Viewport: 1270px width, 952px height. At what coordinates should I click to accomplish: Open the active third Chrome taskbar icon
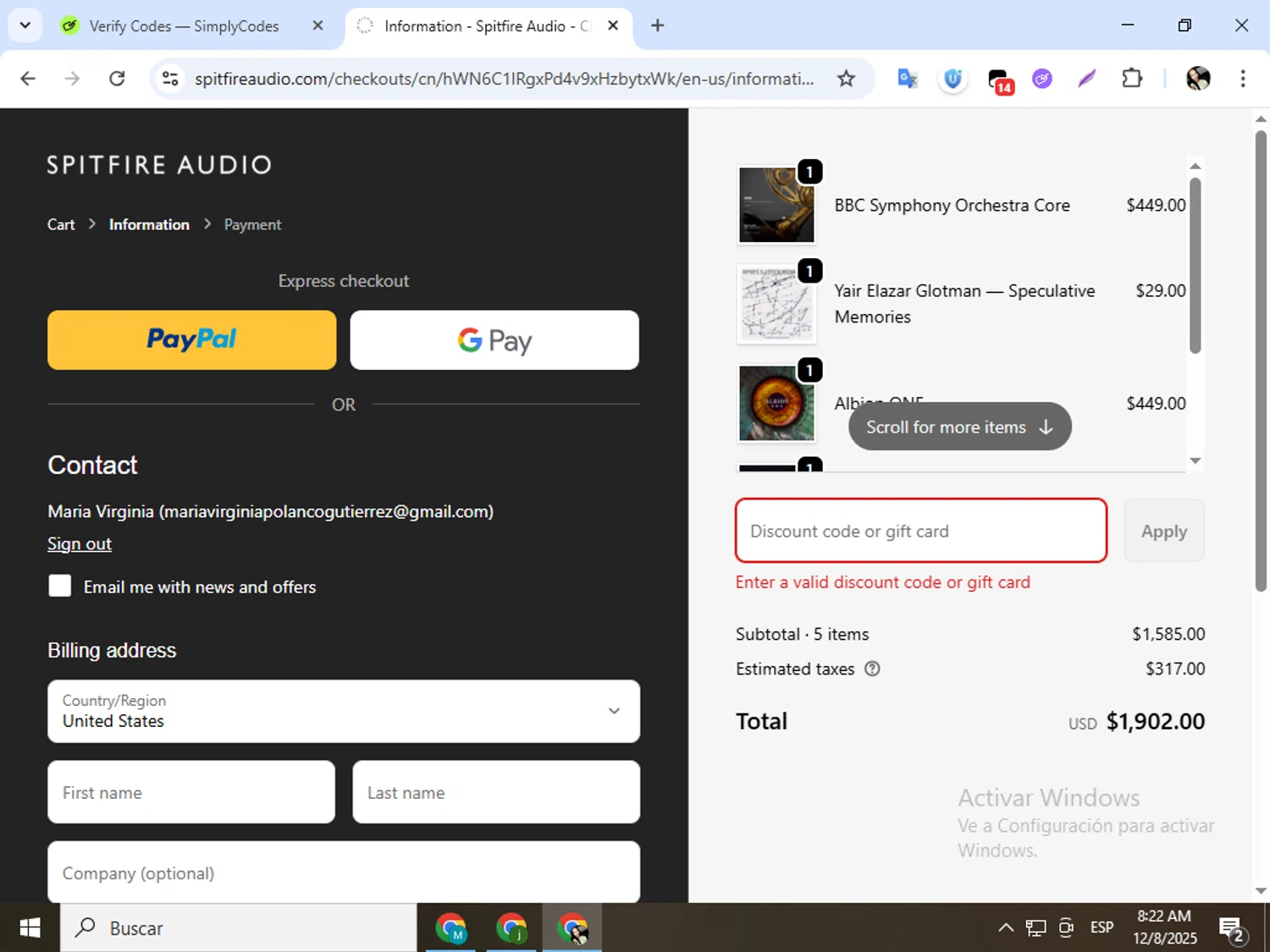click(572, 928)
